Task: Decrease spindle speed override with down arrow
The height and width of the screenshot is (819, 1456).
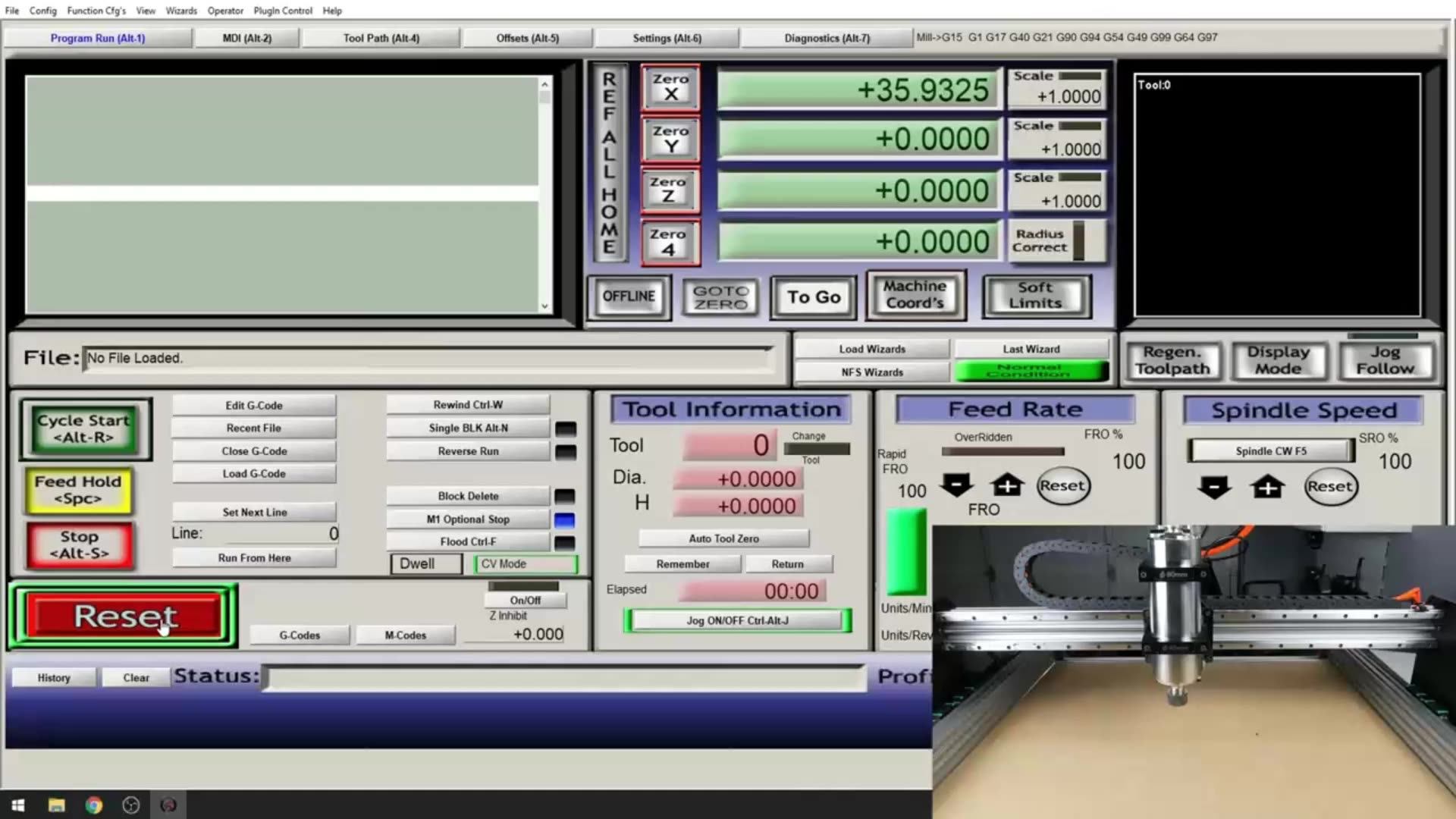Action: pyautogui.click(x=1214, y=487)
